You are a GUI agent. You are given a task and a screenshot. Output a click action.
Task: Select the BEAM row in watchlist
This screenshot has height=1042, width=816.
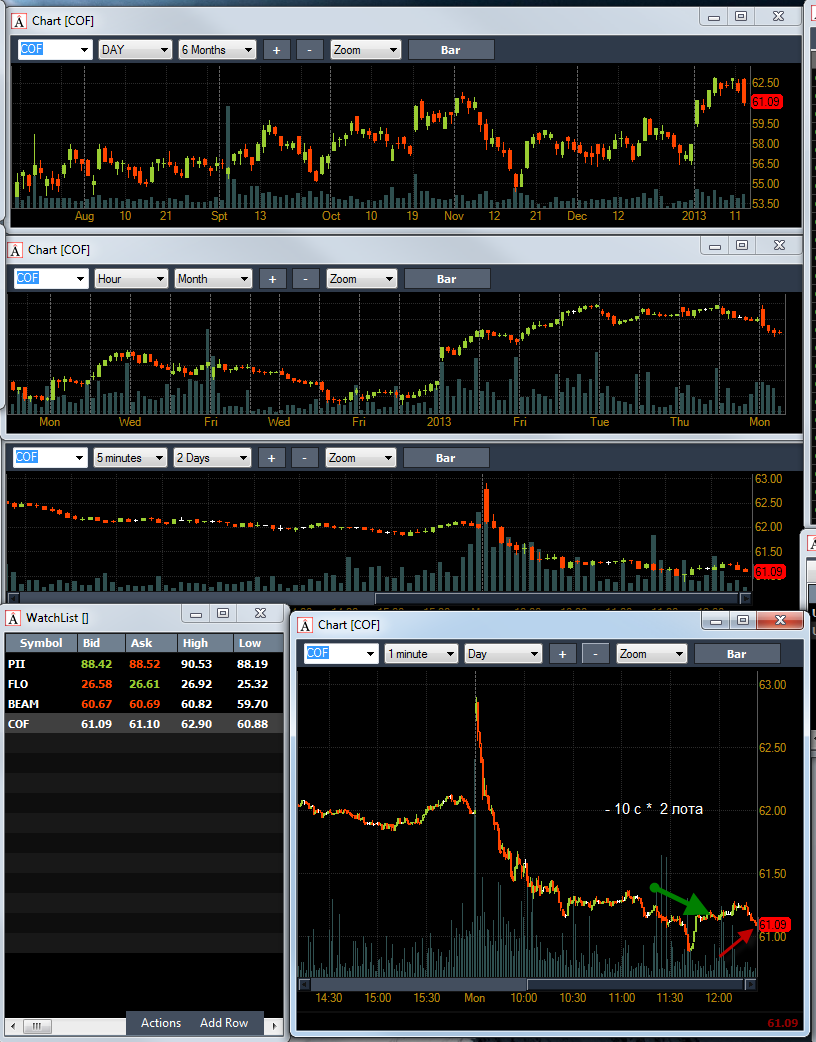(144, 704)
